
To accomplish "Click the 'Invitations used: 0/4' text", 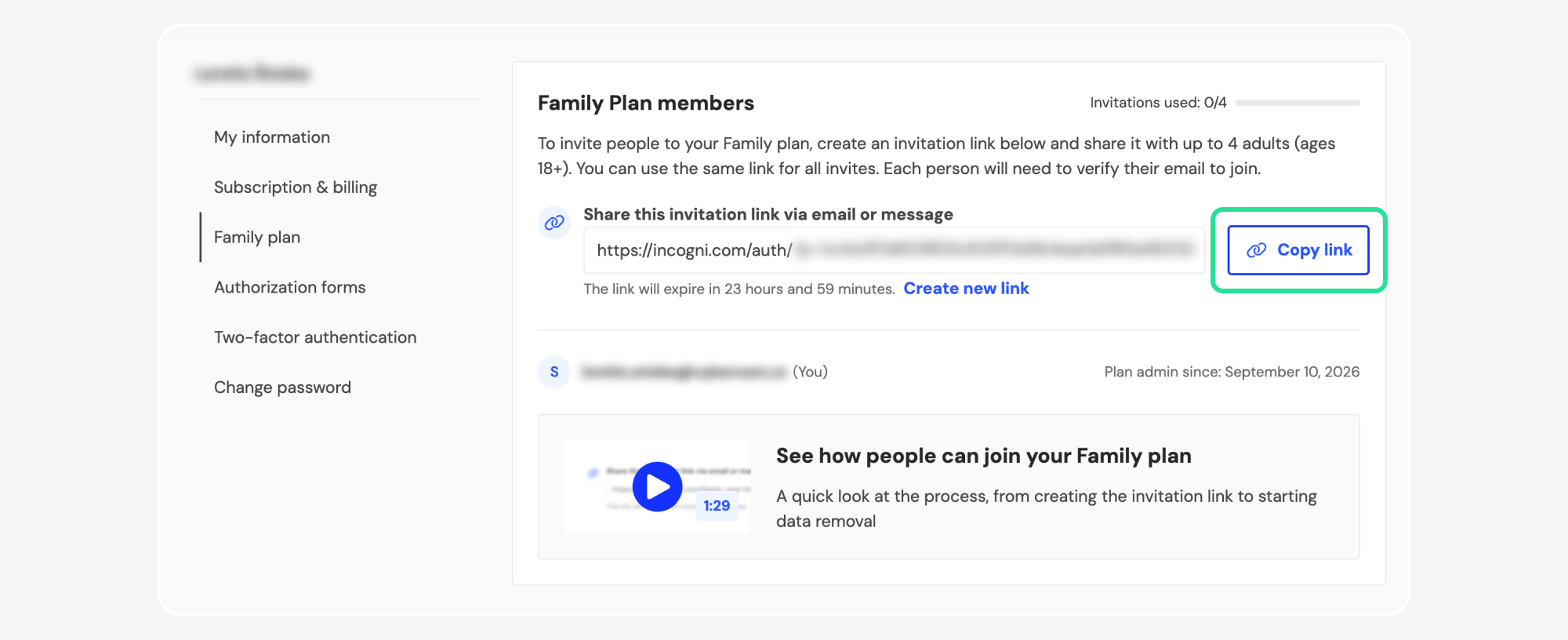I will (1158, 103).
